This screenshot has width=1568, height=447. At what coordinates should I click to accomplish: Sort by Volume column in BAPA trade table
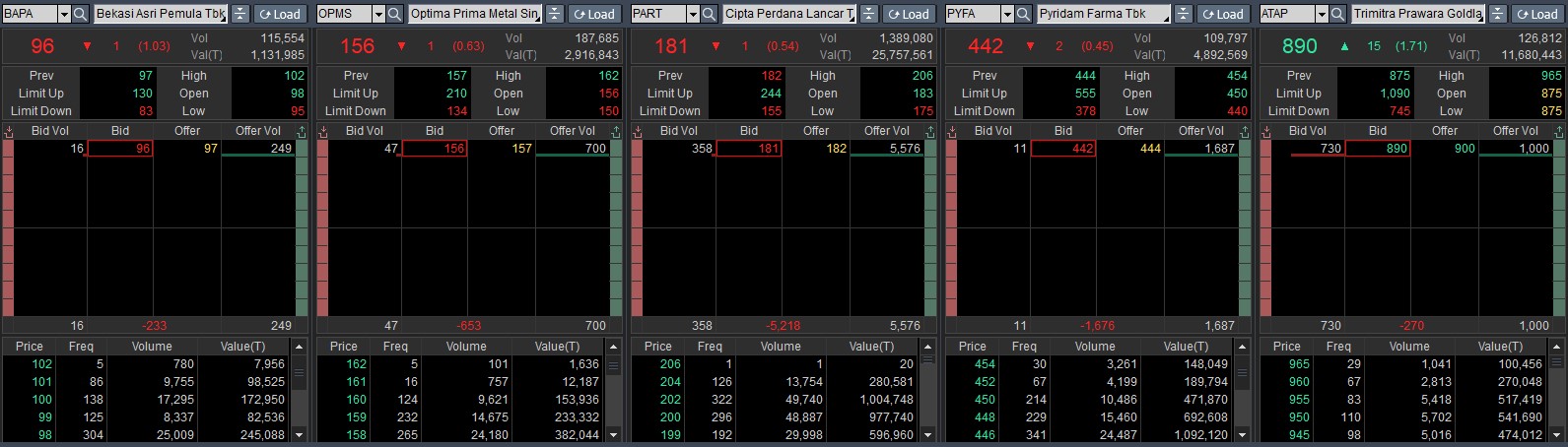coord(152,347)
